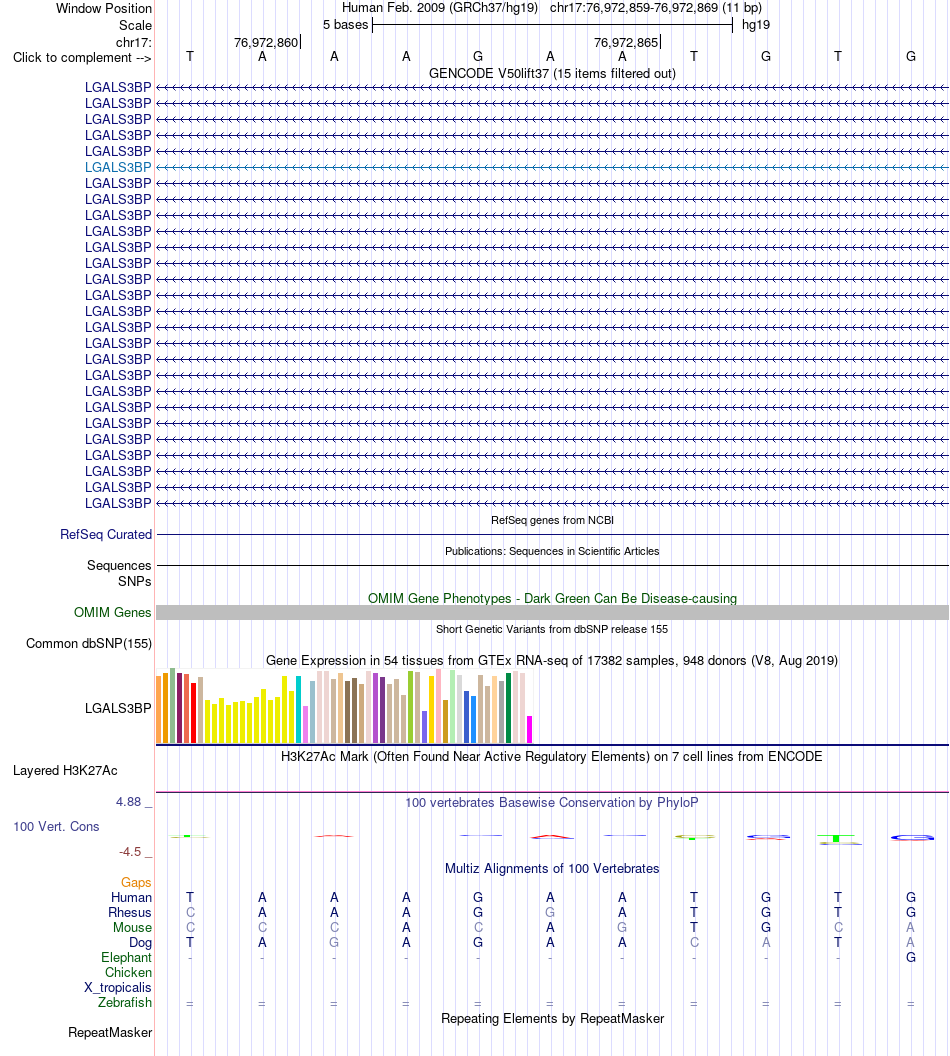This screenshot has width=950, height=1056.
Task: Select the Human alignment row label
Action: (131, 897)
